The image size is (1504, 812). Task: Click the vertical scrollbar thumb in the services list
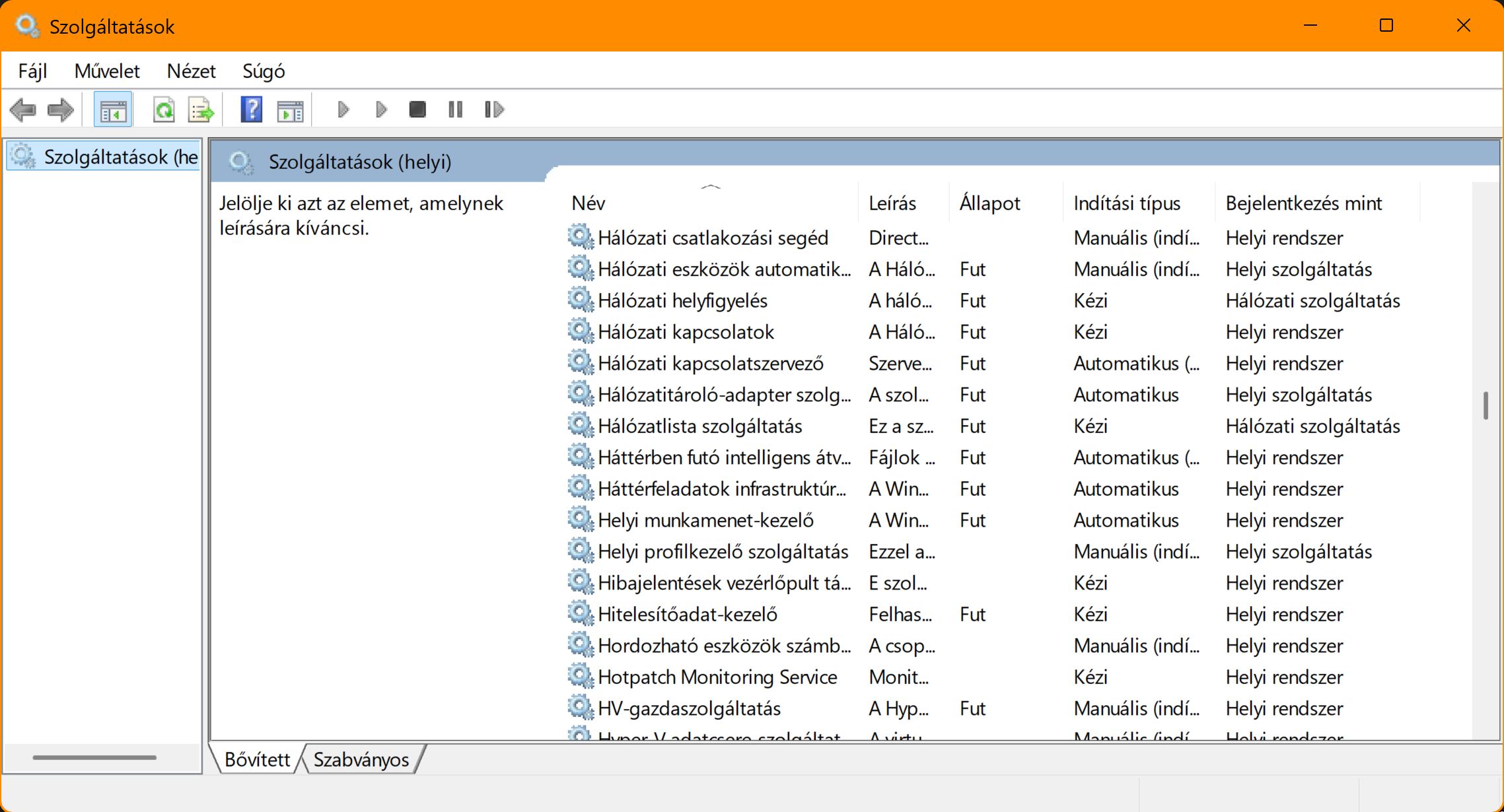click(1486, 405)
